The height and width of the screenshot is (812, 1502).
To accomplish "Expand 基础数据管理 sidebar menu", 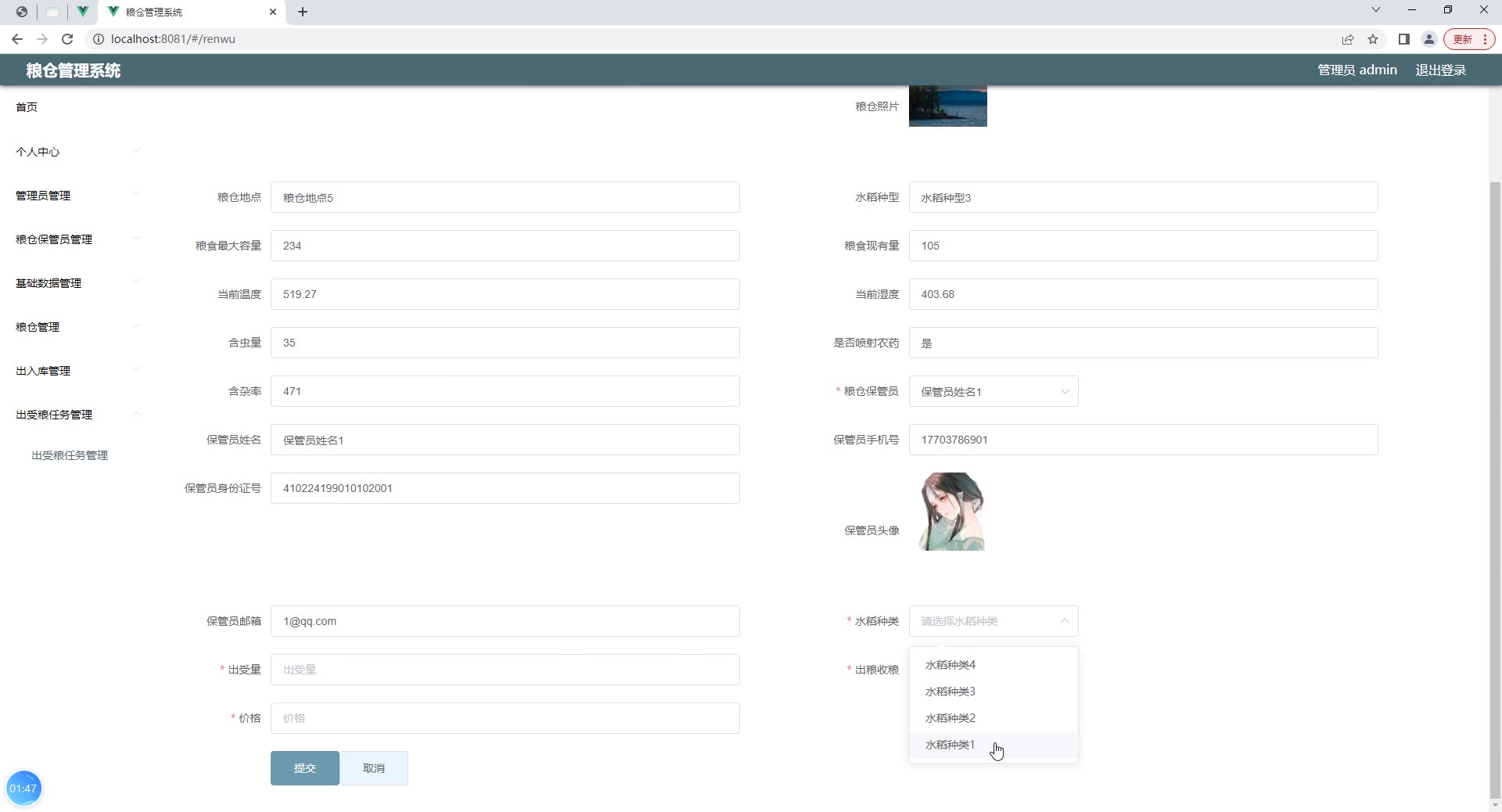I will (x=78, y=283).
